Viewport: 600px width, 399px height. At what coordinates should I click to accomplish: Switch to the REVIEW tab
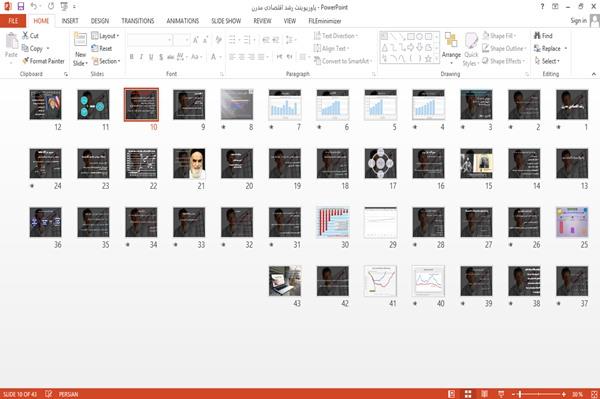(x=262, y=21)
